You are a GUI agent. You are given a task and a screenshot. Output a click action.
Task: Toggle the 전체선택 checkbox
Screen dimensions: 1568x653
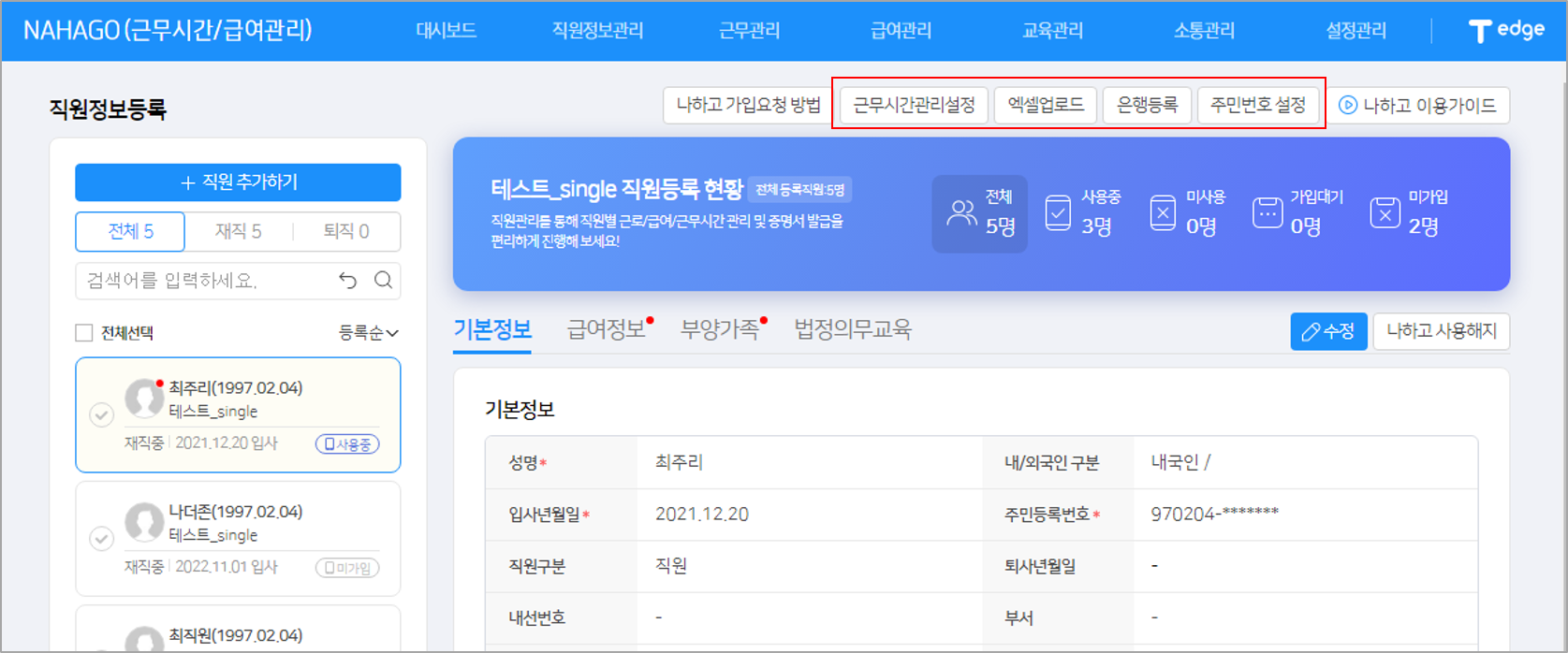[x=84, y=333]
